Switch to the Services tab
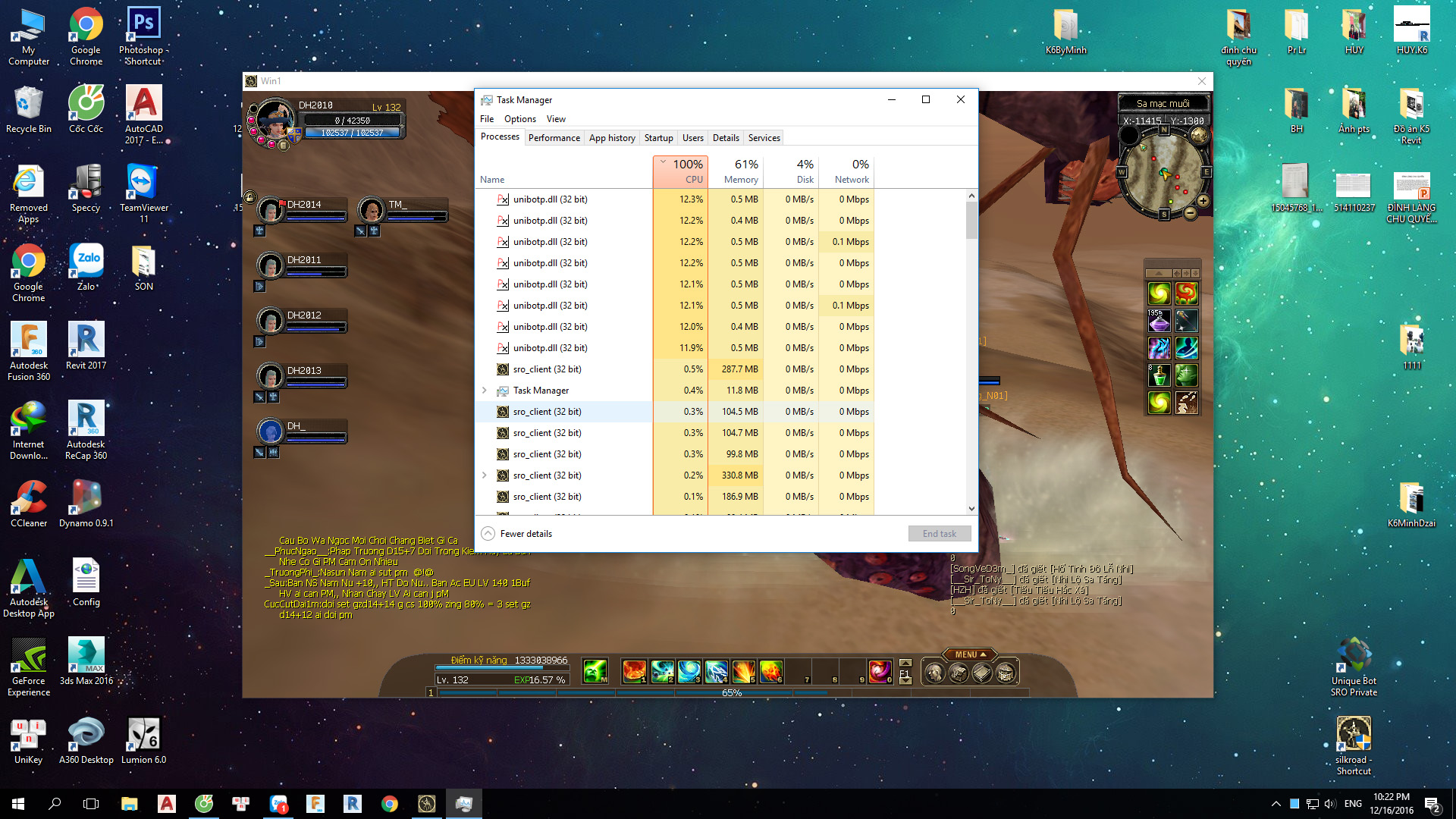Image resolution: width=1456 pixels, height=819 pixels. (x=764, y=138)
